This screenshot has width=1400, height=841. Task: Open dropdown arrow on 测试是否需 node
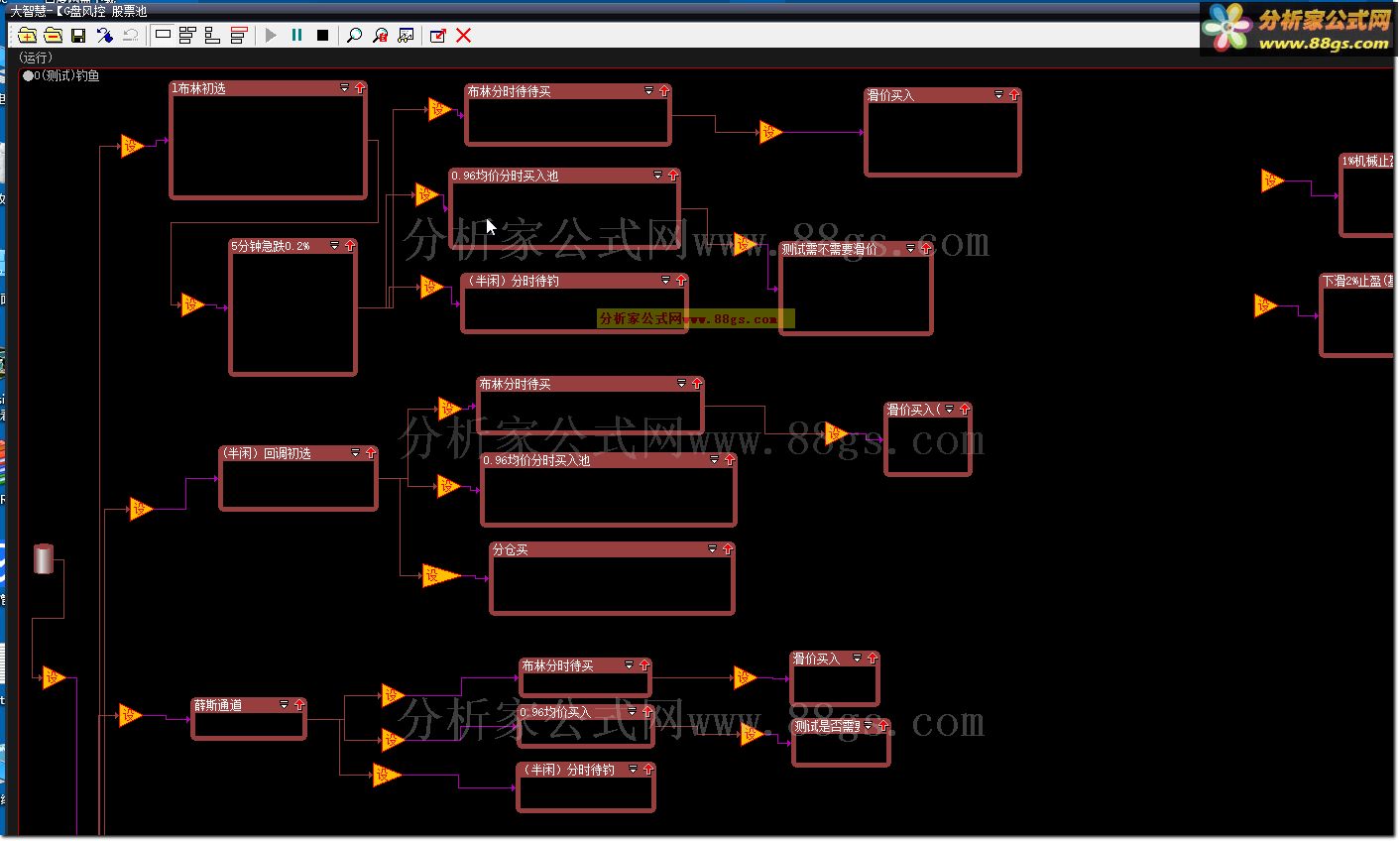(869, 726)
